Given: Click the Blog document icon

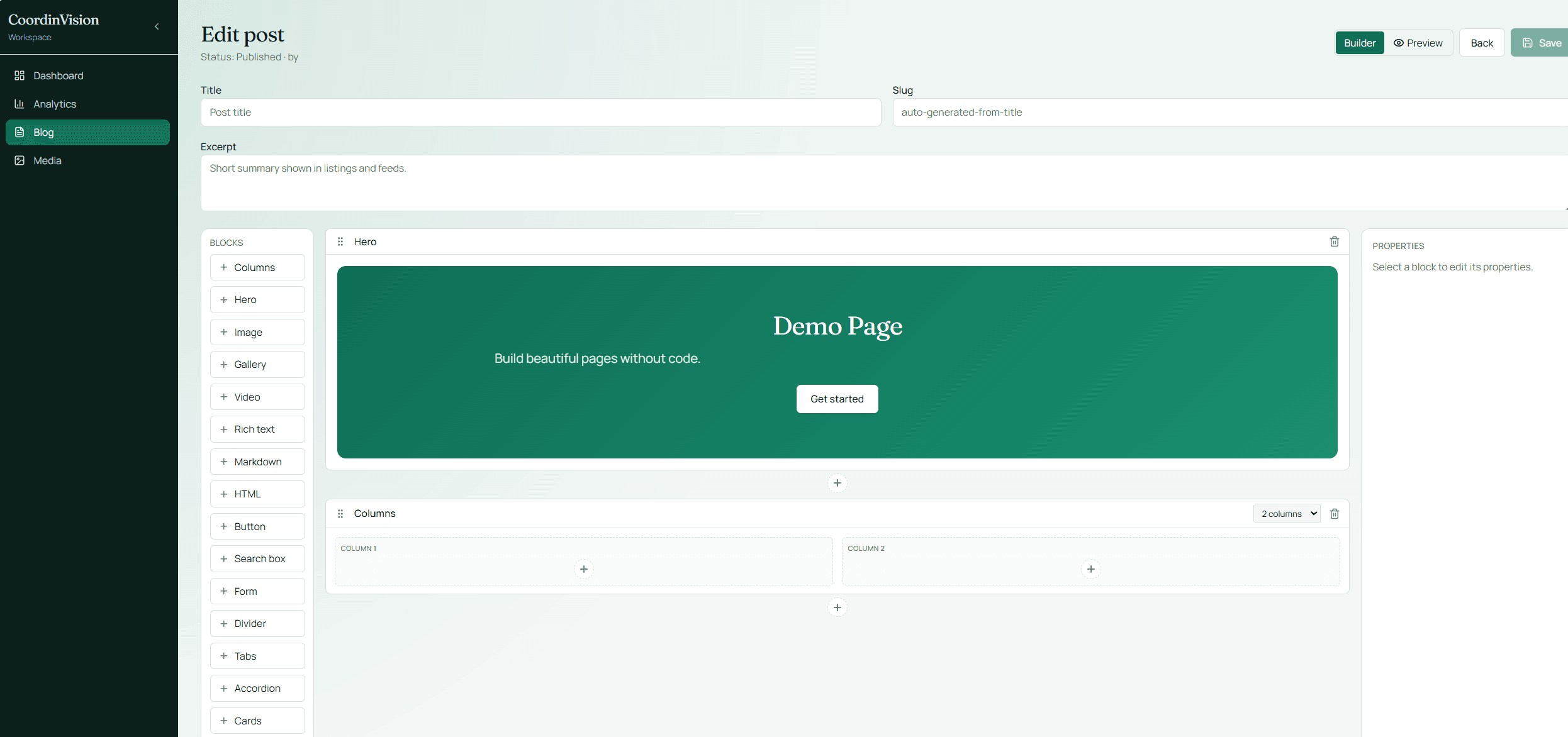Looking at the screenshot, I should click(x=20, y=132).
